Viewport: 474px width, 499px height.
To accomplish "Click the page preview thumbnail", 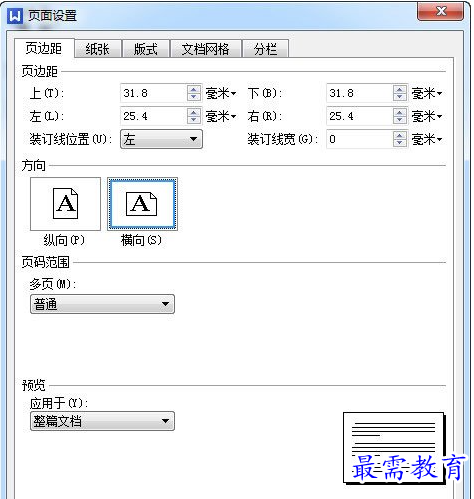I will (x=394, y=448).
